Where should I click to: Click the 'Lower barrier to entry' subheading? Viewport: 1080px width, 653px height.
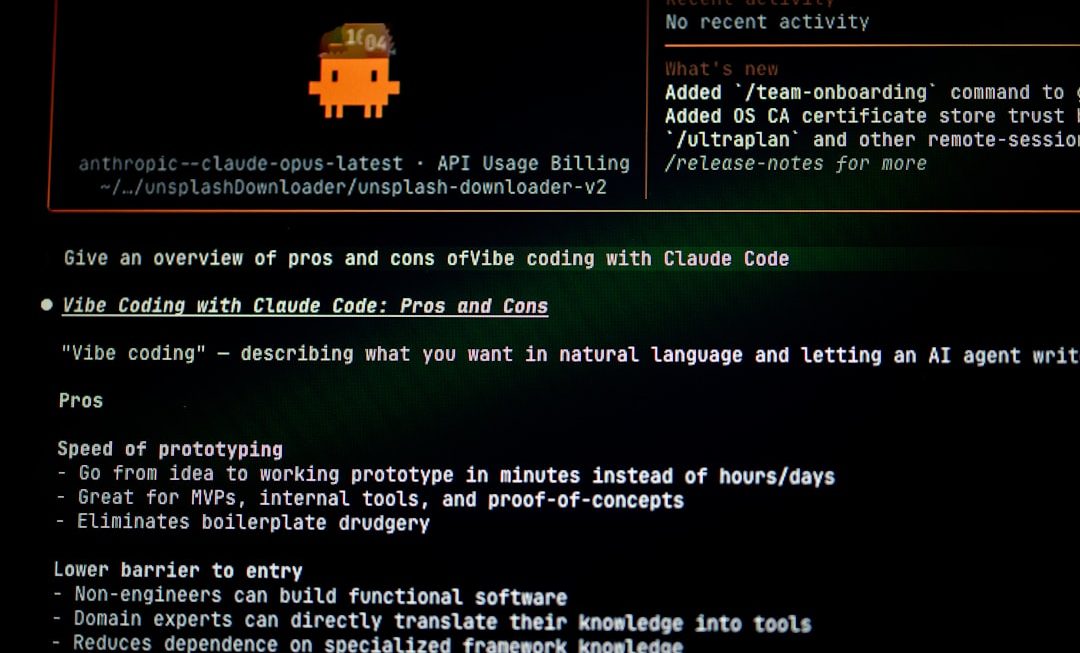pyautogui.click(x=178, y=570)
